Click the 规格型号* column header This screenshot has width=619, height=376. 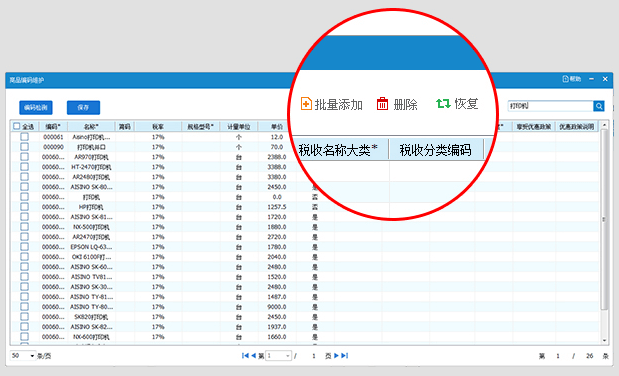point(201,126)
